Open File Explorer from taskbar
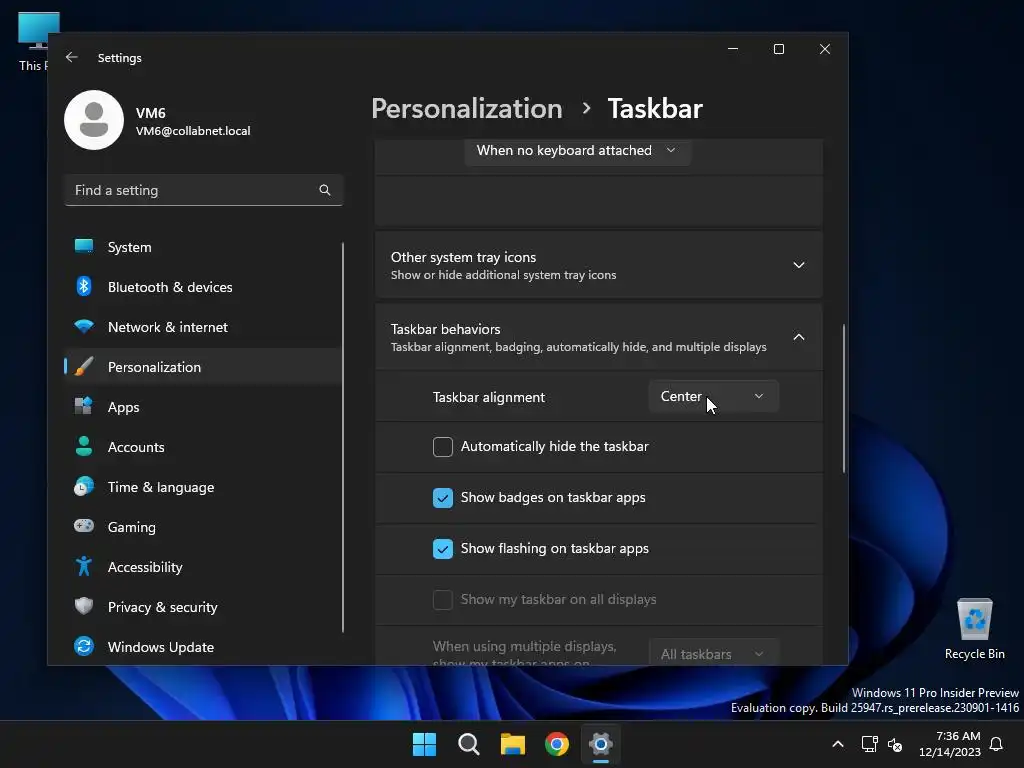This screenshot has width=1024, height=768. click(513, 744)
